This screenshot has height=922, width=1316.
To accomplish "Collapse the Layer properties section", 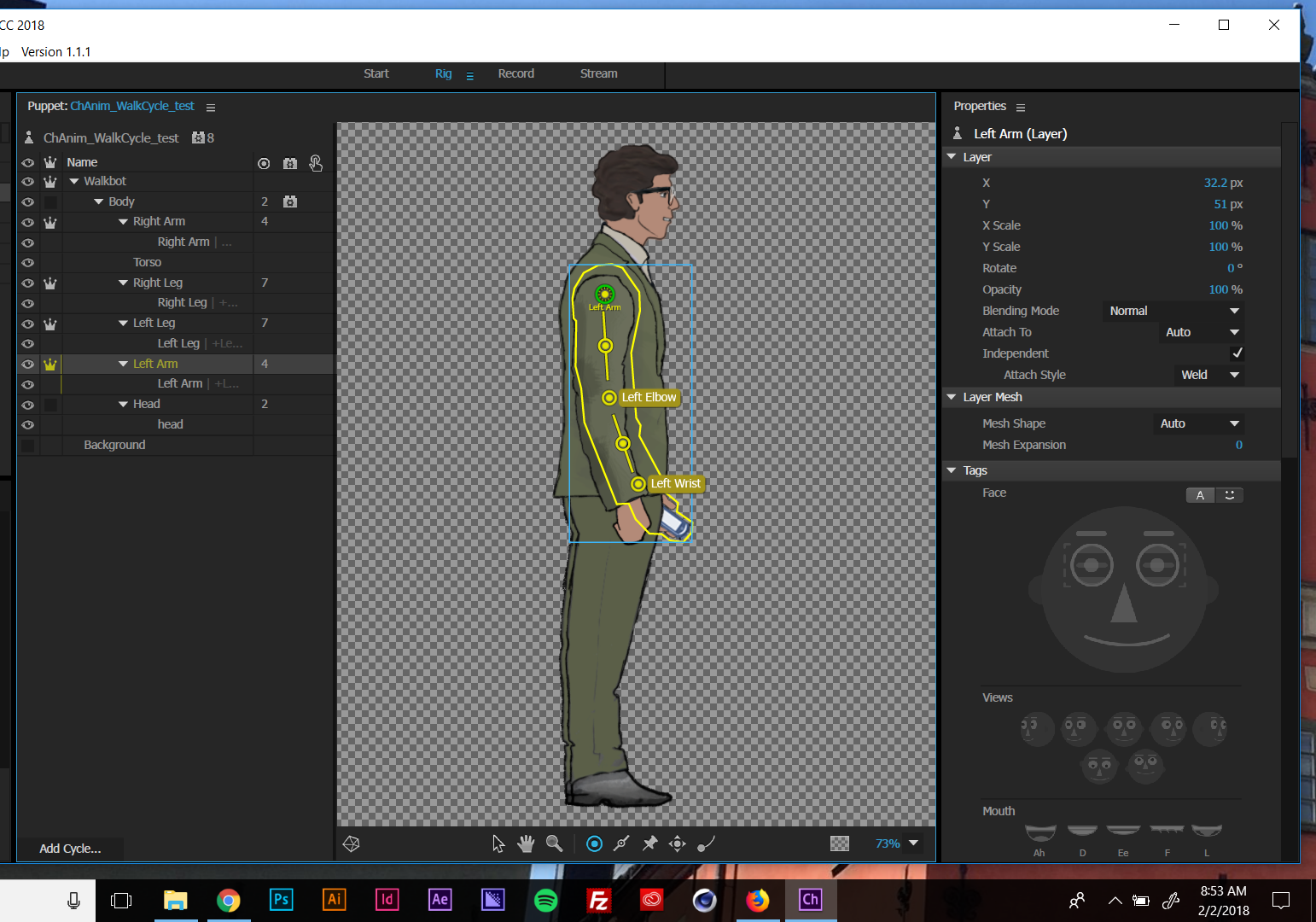I will 952,157.
